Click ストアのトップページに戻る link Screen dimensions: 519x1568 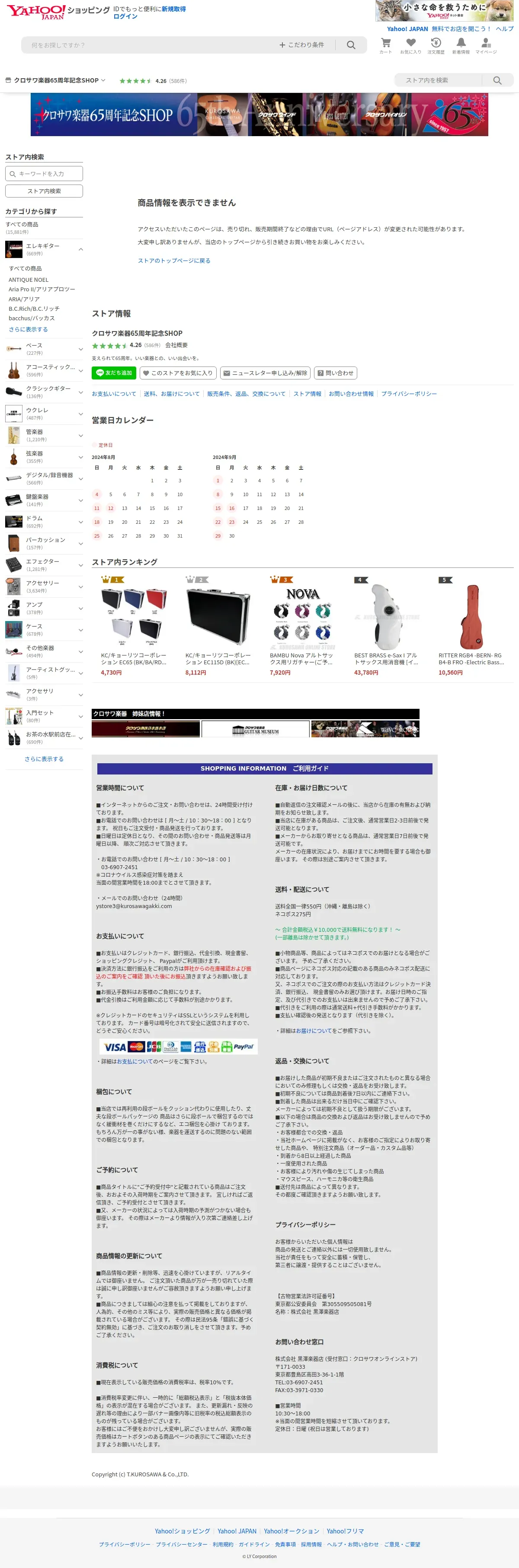[173, 261]
